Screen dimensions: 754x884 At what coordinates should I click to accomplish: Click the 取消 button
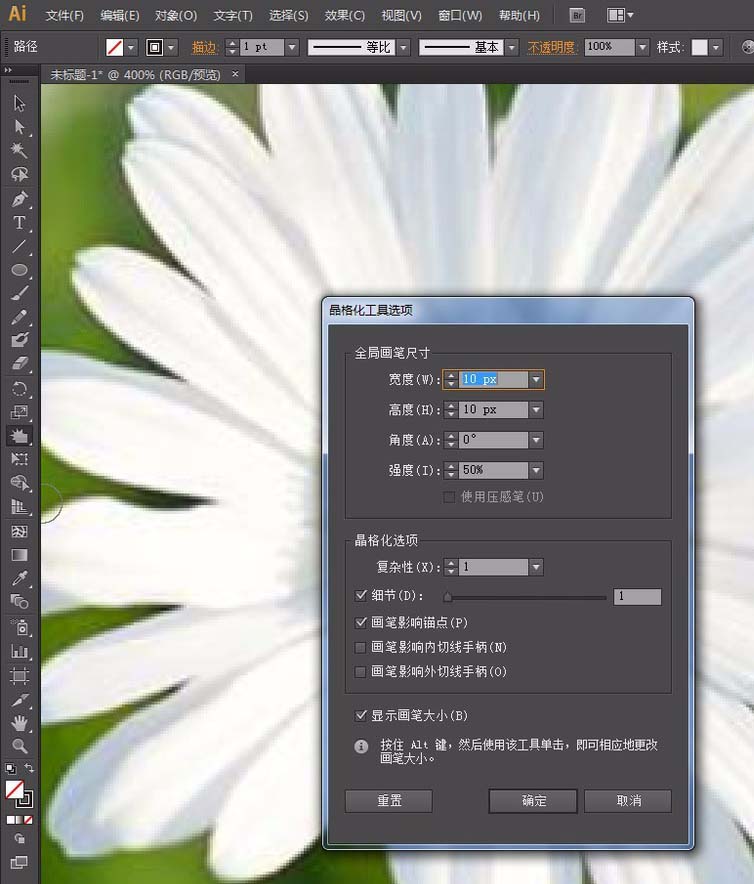[628, 801]
